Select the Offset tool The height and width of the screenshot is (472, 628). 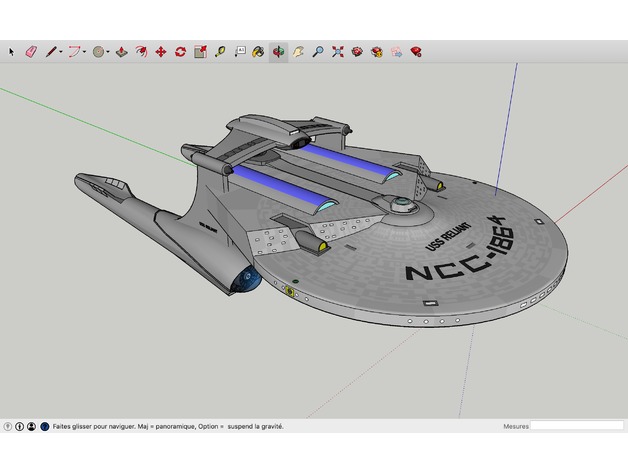(x=141, y=51)
